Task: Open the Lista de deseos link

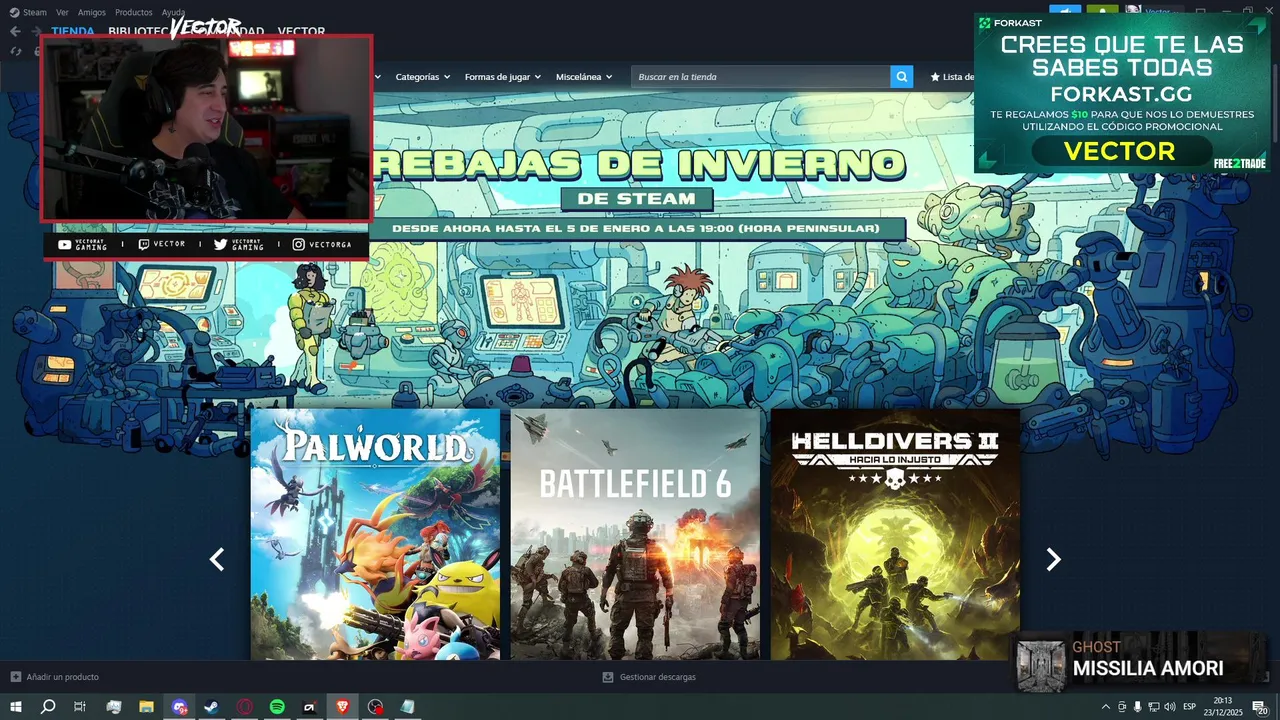Action: pos(953,77)
